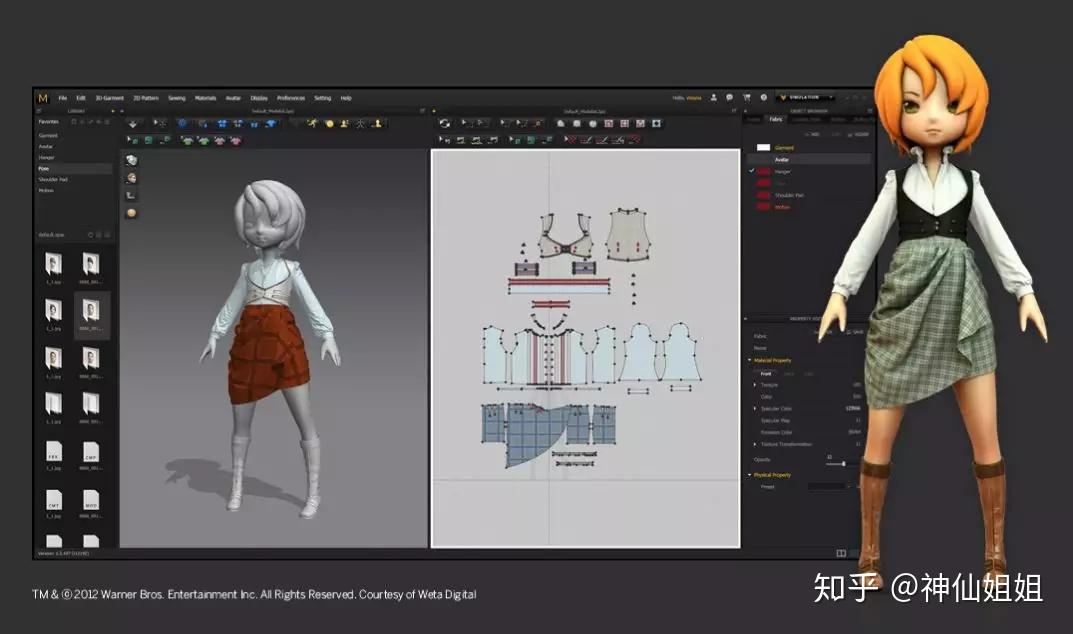1073x634 pixels.
Task: Switch to the Fabric tab in Object Browser
Action: [775, 119]
